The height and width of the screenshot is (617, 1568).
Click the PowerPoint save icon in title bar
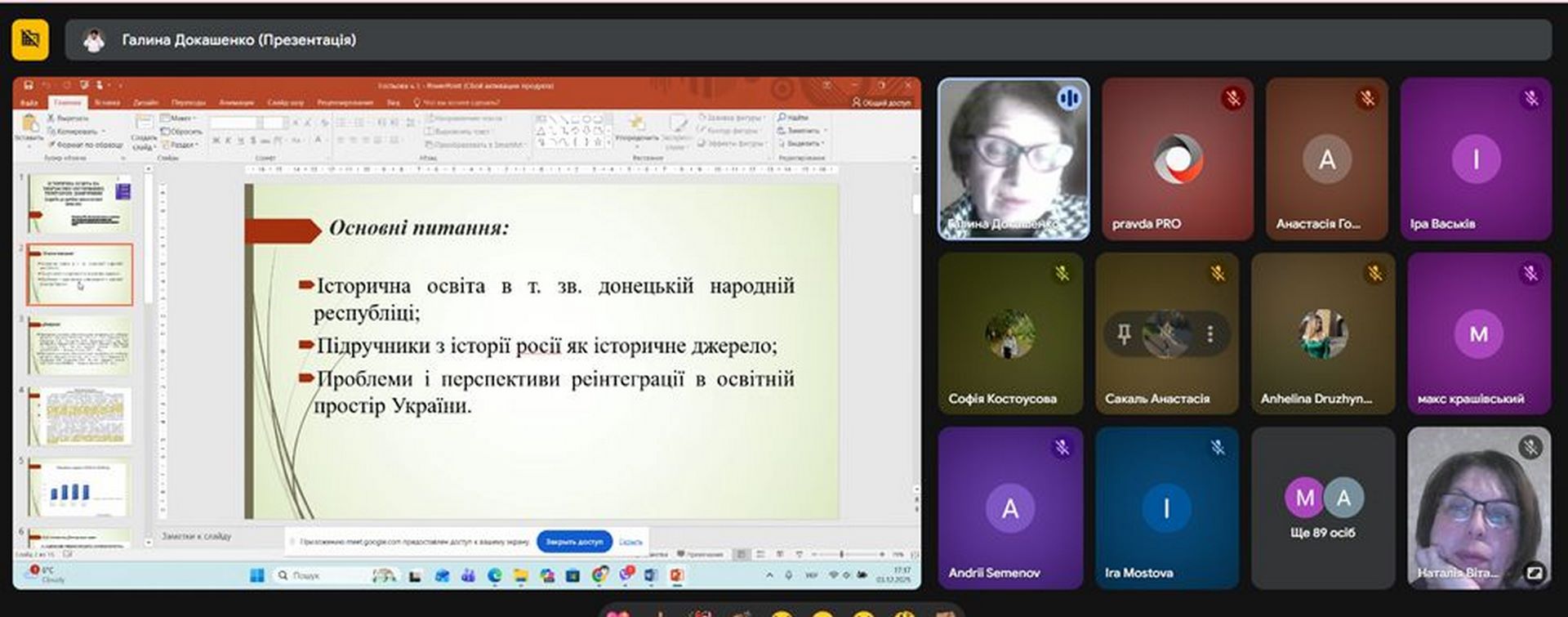(x=29, y=85)
